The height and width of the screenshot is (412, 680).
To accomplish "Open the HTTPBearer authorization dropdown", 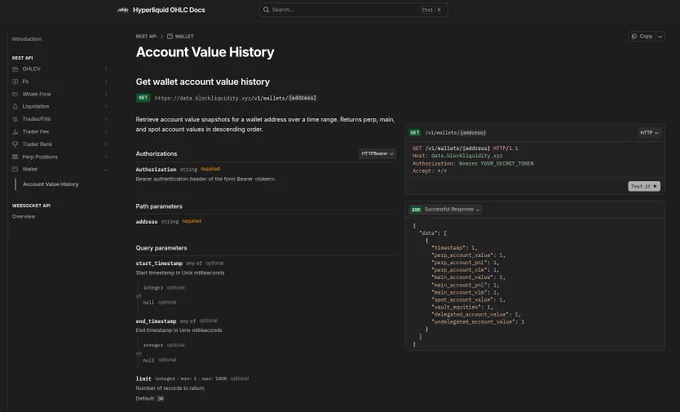I will [377, 154].
